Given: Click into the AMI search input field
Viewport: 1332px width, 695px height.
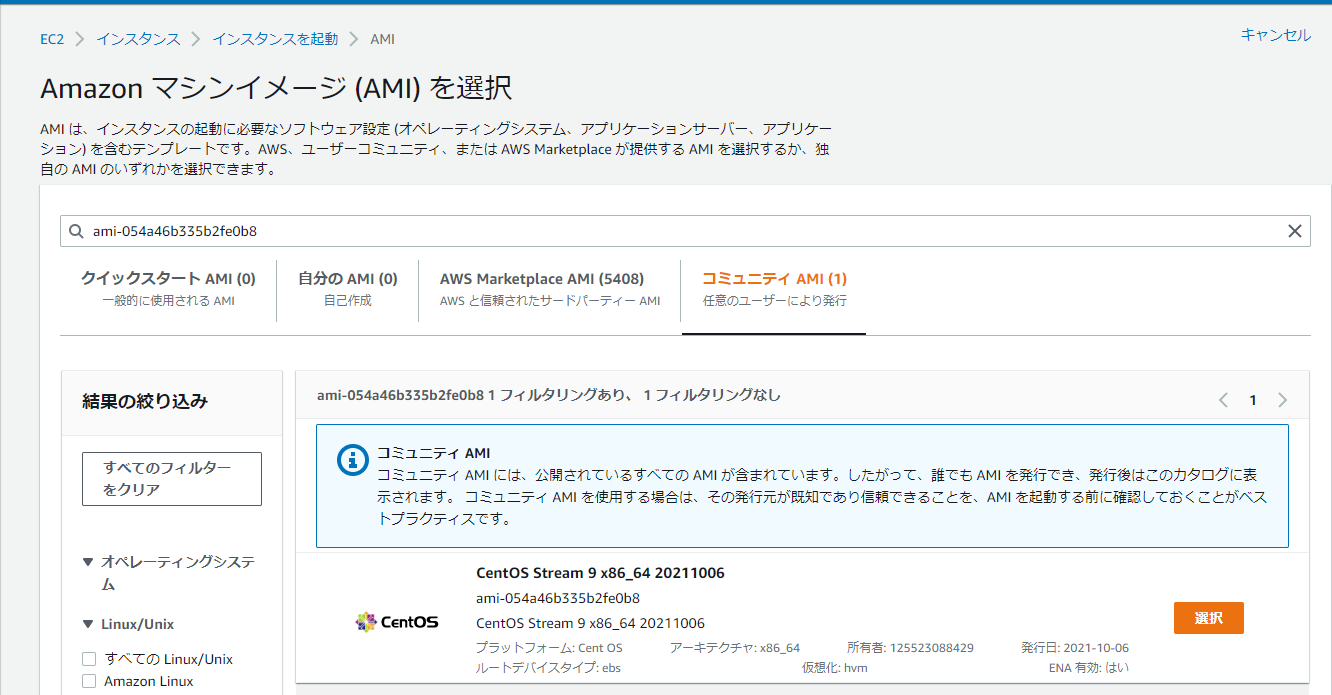Looking at the screenshot, I should coord(685,231).
